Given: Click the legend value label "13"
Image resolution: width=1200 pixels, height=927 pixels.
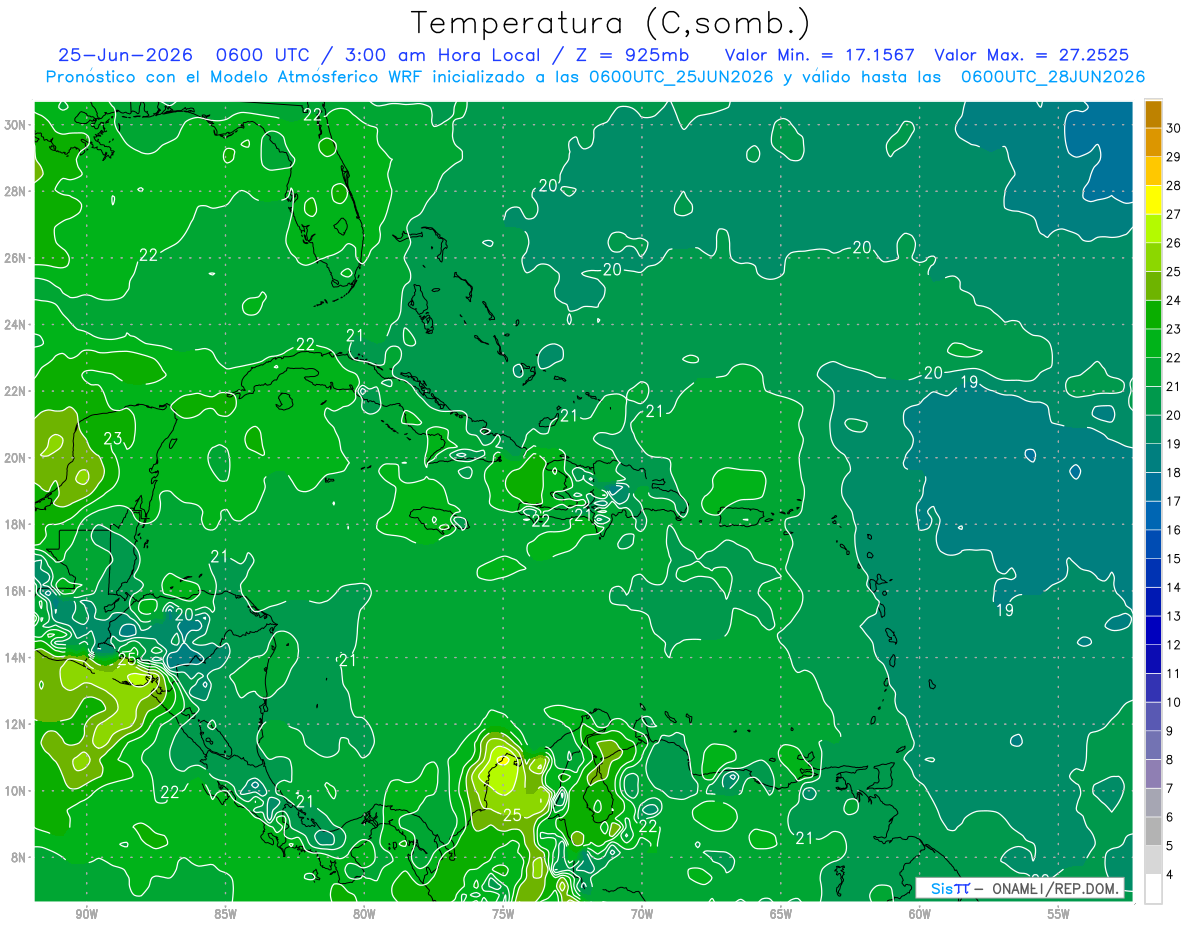Looking at the screenshot, I should (x=1174, y=616).
